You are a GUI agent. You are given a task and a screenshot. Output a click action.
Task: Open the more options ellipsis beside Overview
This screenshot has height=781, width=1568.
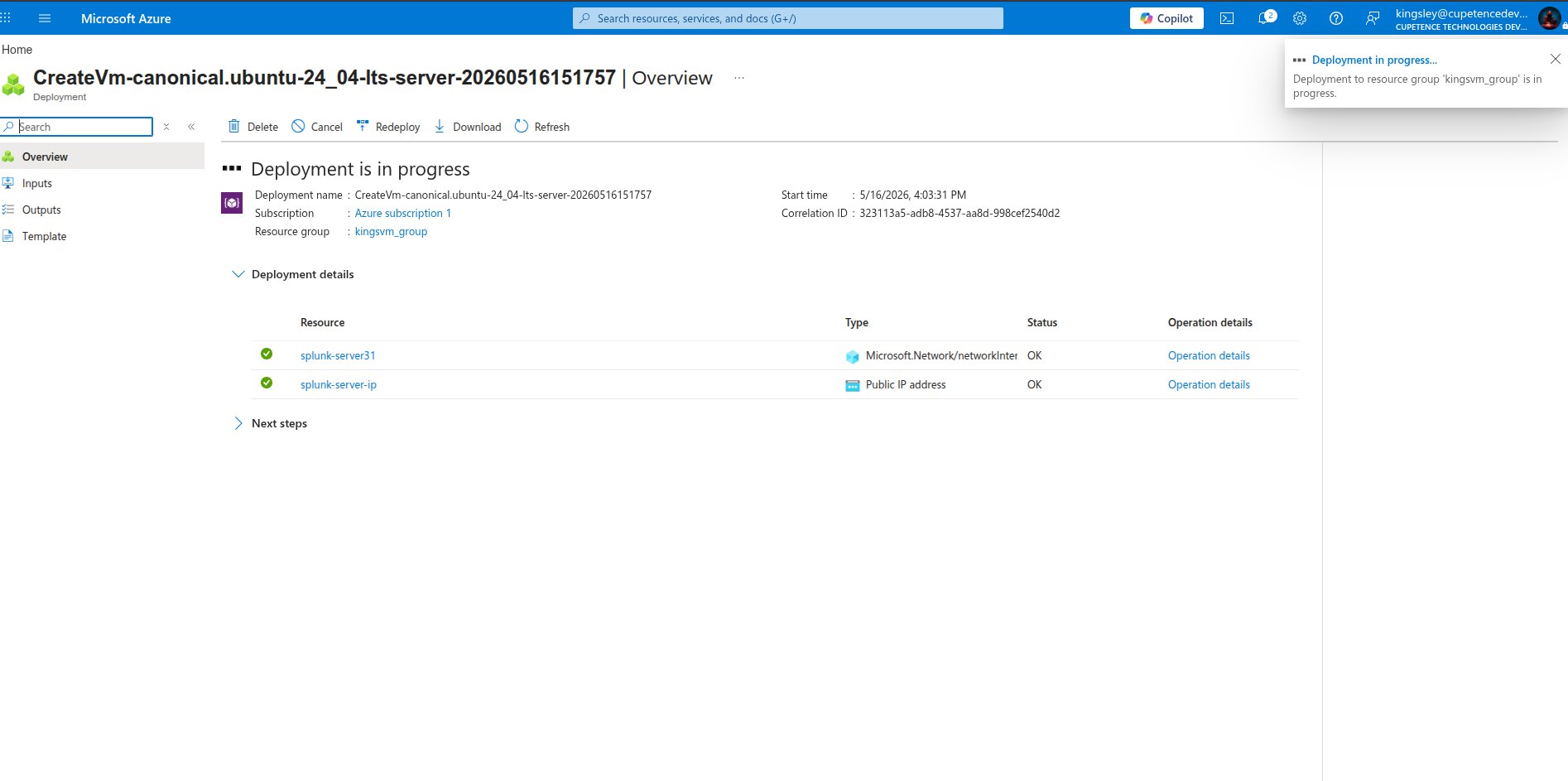click(739, 78)
